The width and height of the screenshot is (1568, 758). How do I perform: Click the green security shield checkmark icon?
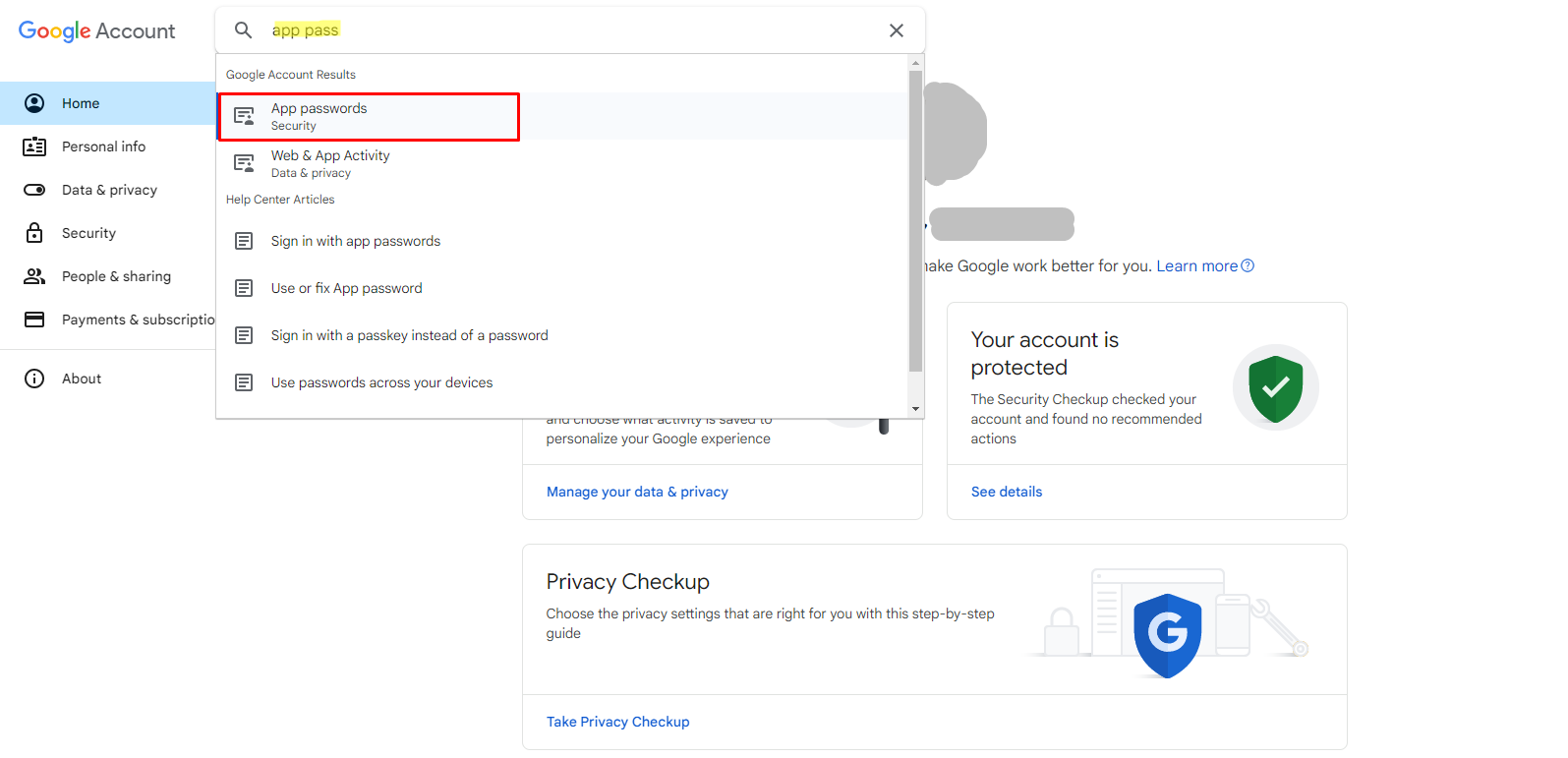(x=1275, y=387)
